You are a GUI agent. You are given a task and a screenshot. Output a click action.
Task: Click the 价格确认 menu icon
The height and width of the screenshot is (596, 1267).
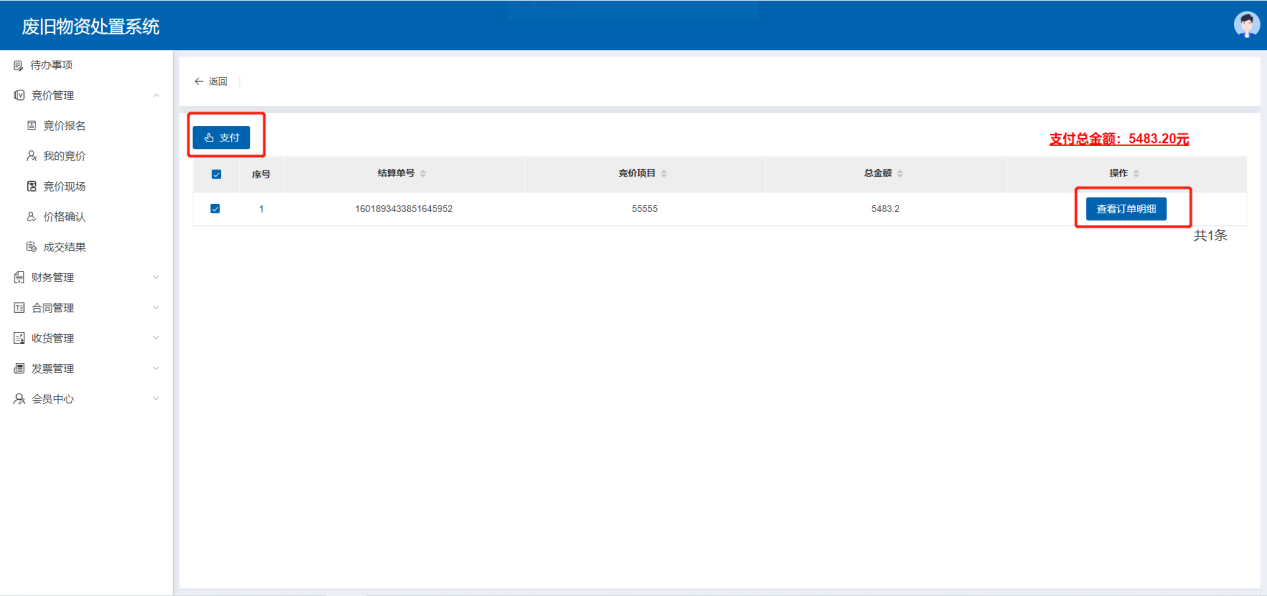tap(31, 217)
